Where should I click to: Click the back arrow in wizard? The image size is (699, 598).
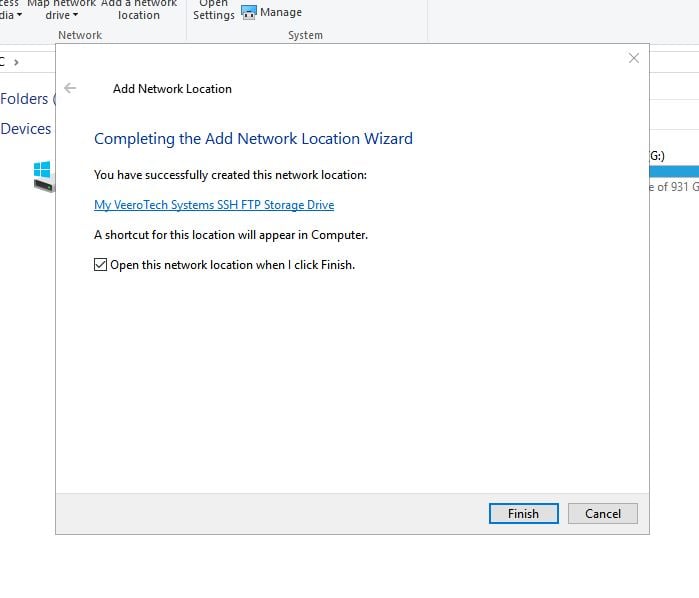[x=70, y=88]
